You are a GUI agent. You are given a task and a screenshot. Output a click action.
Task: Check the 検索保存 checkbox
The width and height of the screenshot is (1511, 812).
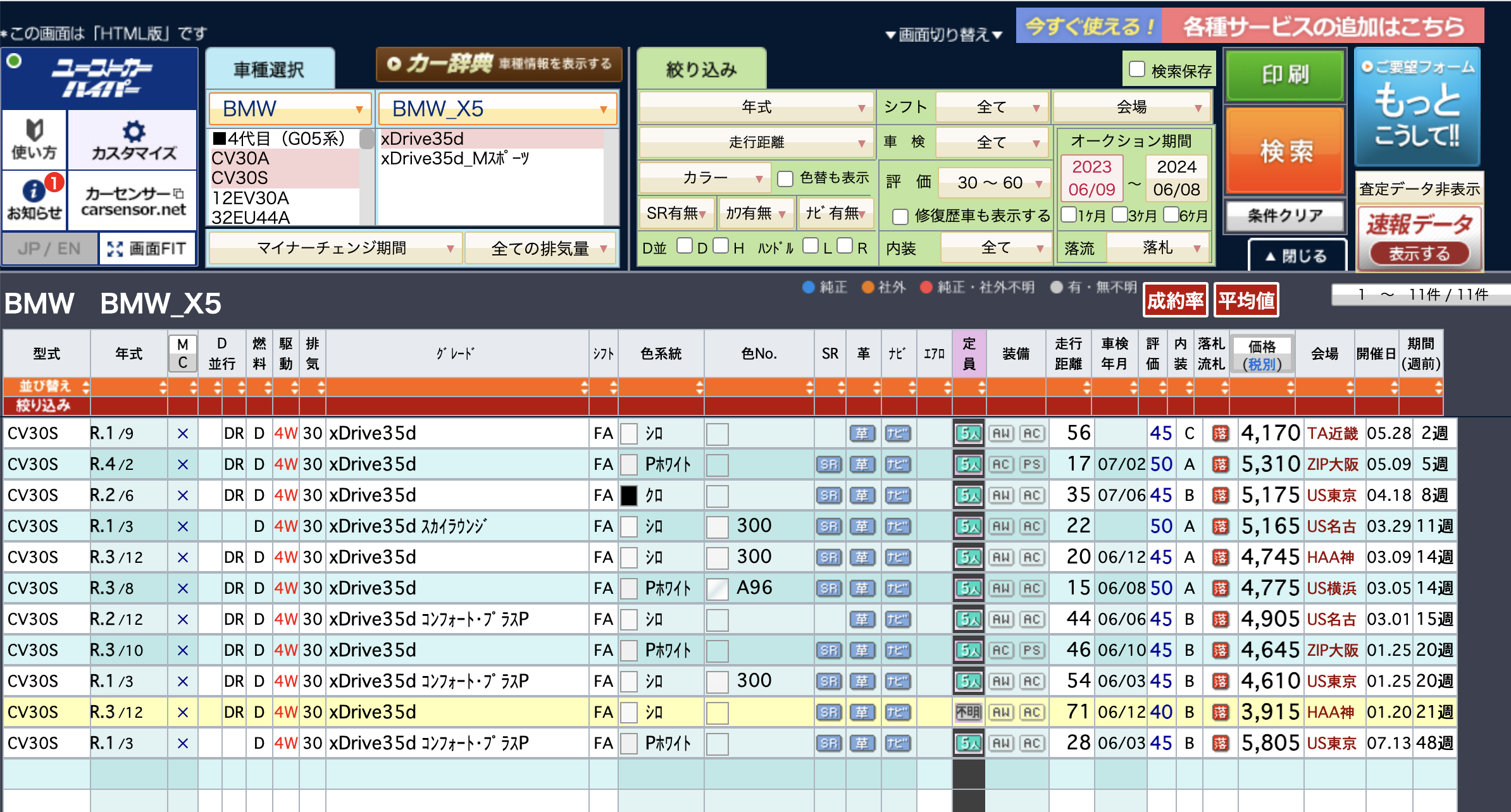(1137, 69)
